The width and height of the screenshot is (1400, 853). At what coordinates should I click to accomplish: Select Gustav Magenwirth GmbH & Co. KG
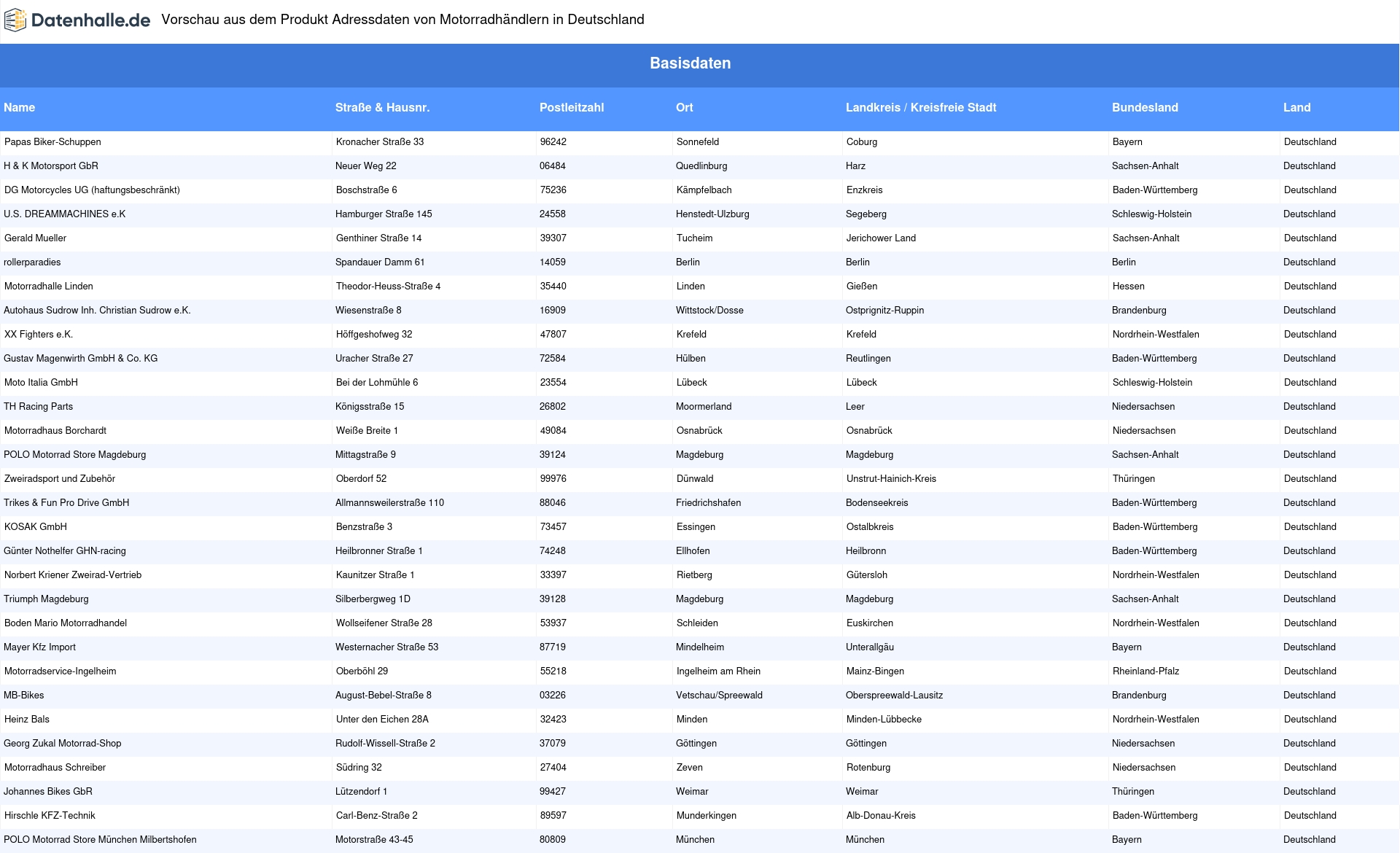pyautogui.click(x=81, y=359)
